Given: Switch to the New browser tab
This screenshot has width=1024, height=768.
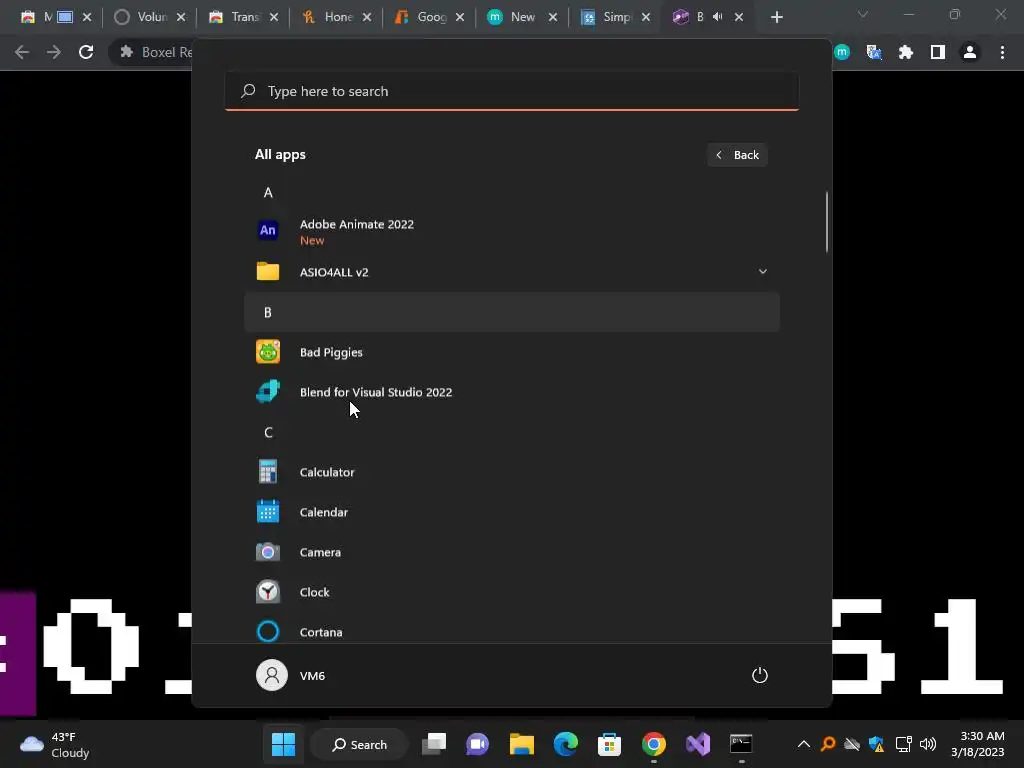Looking at the screenshot, I should coord(522,17).
